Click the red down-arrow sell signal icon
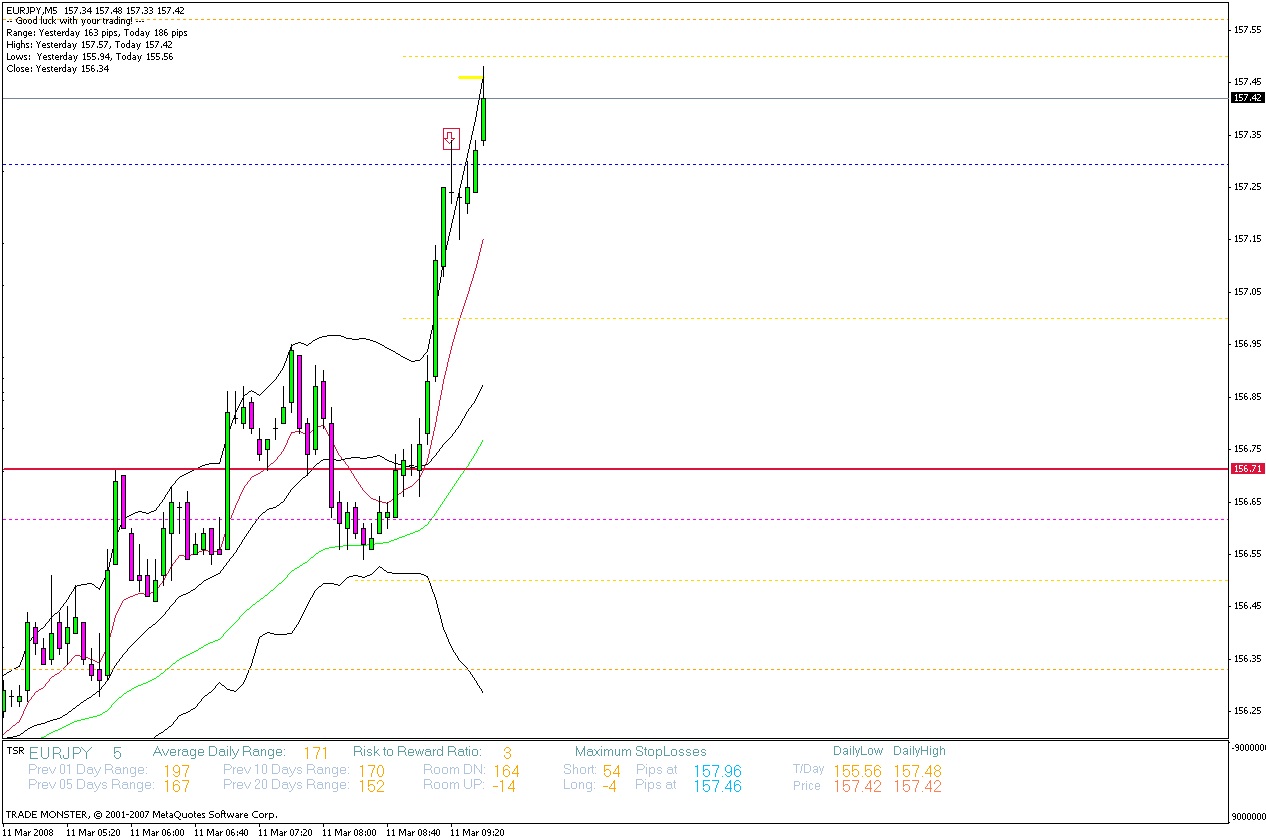Image resolution: width=1266 pixels, height=840 pixels. (451, 139)
